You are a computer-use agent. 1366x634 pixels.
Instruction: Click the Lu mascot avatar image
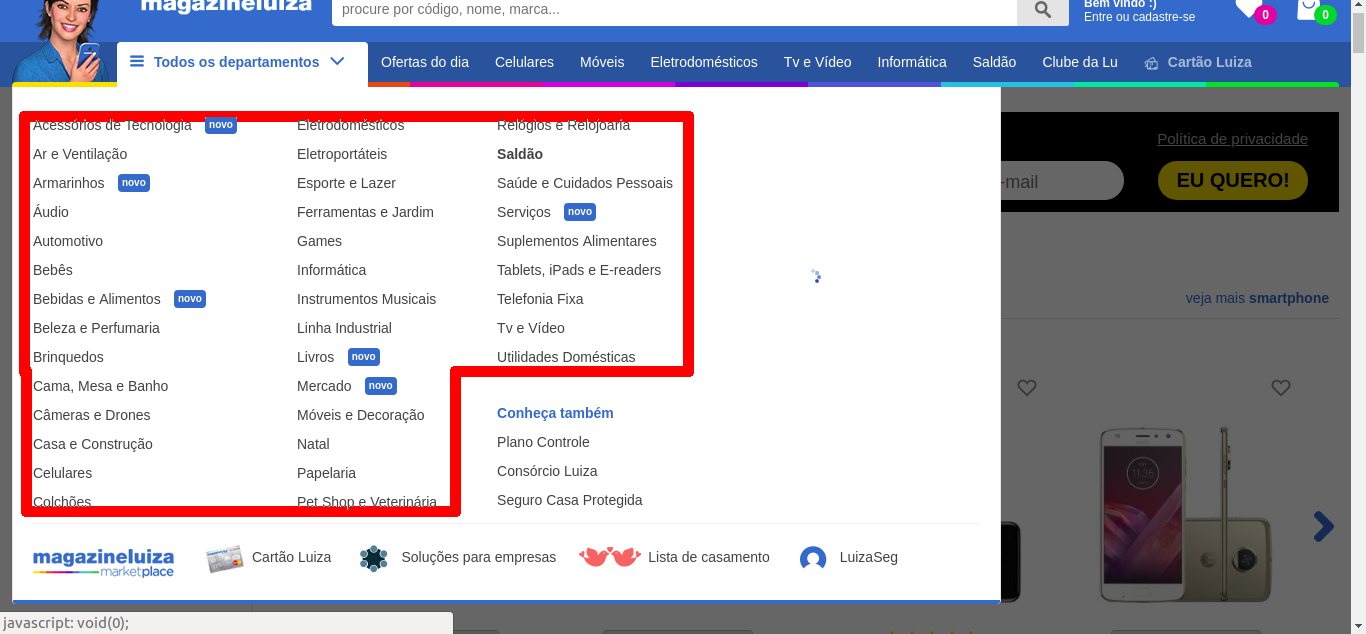pyautogui.click(x=62, y=40)
